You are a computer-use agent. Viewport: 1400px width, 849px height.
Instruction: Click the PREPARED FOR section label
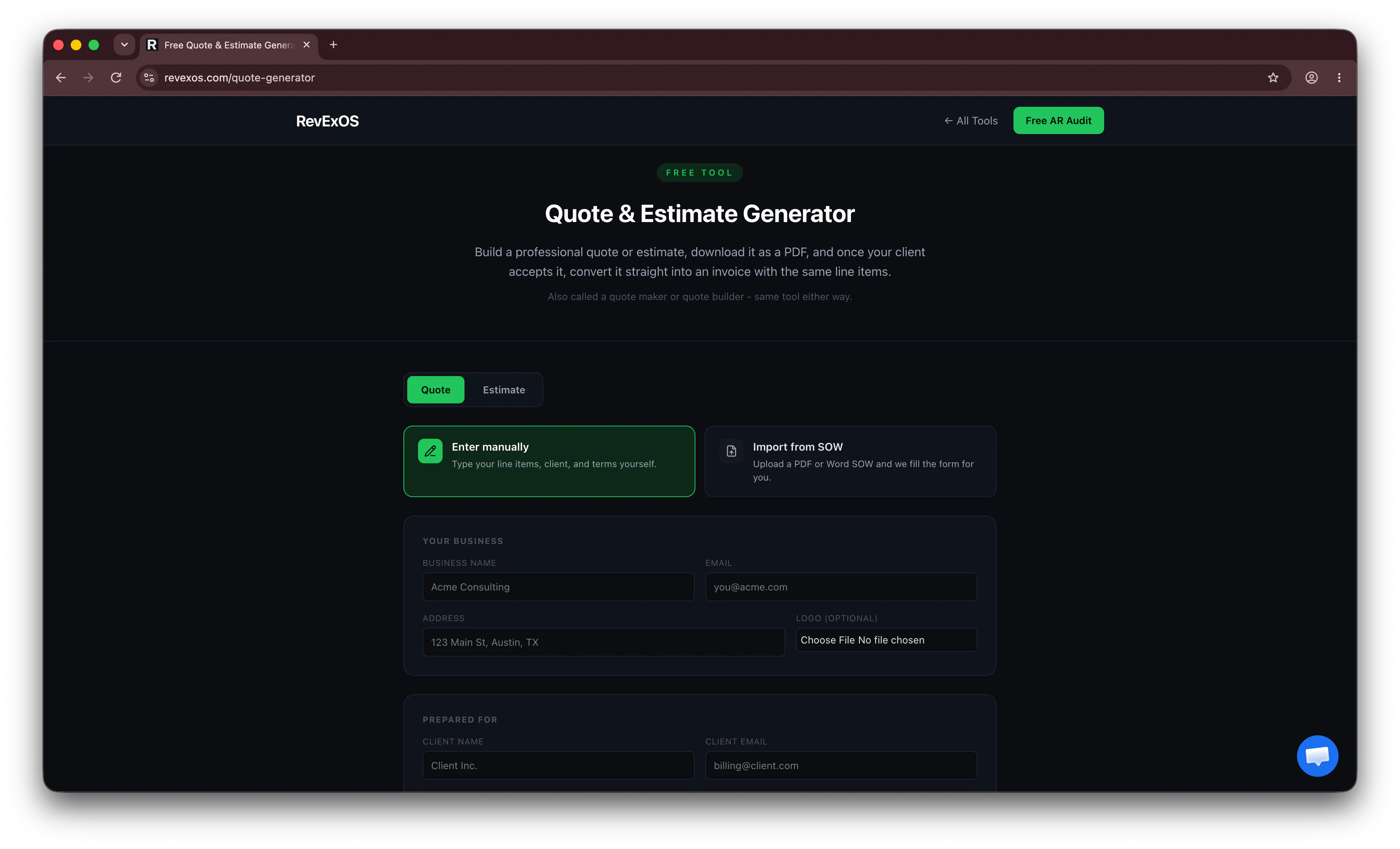[x=459, y=720]
